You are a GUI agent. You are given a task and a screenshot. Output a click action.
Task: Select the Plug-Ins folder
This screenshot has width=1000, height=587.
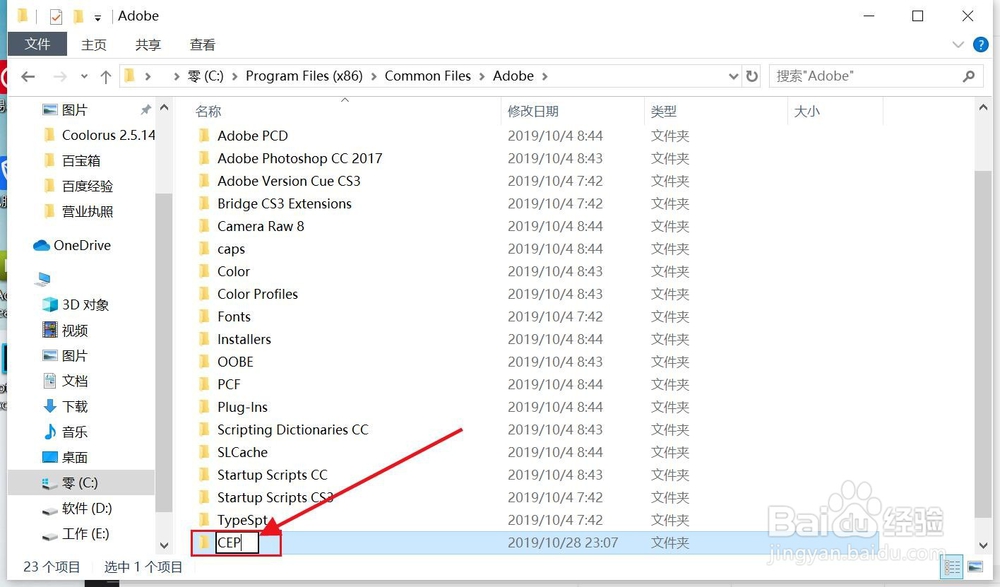click(x=242, y=407)
